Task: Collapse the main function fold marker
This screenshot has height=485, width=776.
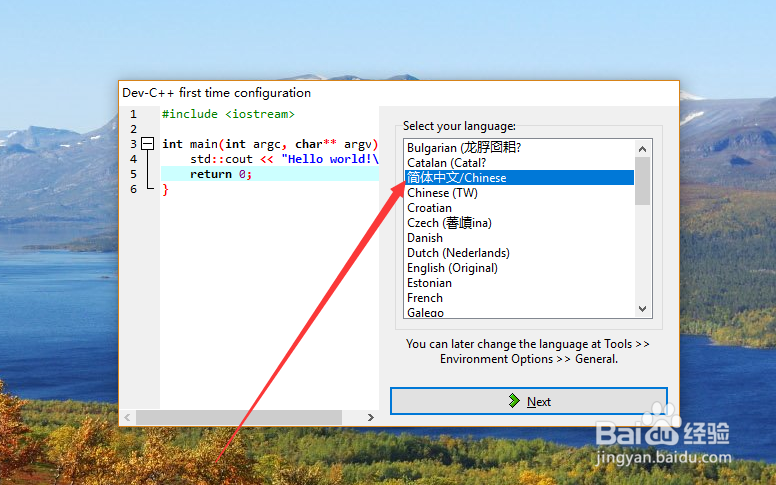Action: tap(147, 144)
